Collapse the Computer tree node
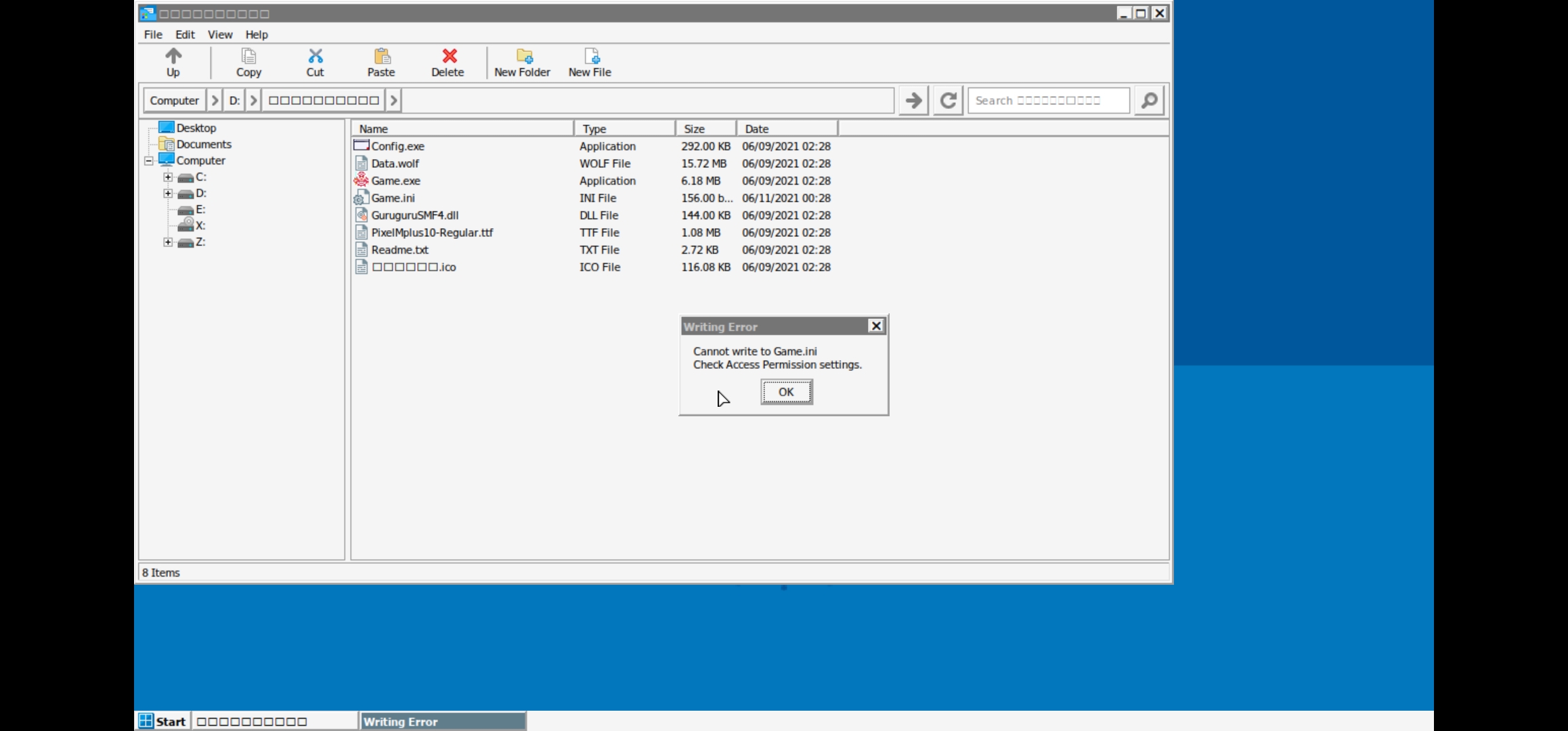The width and height of the screenshot is (1568, 731). 149,161
